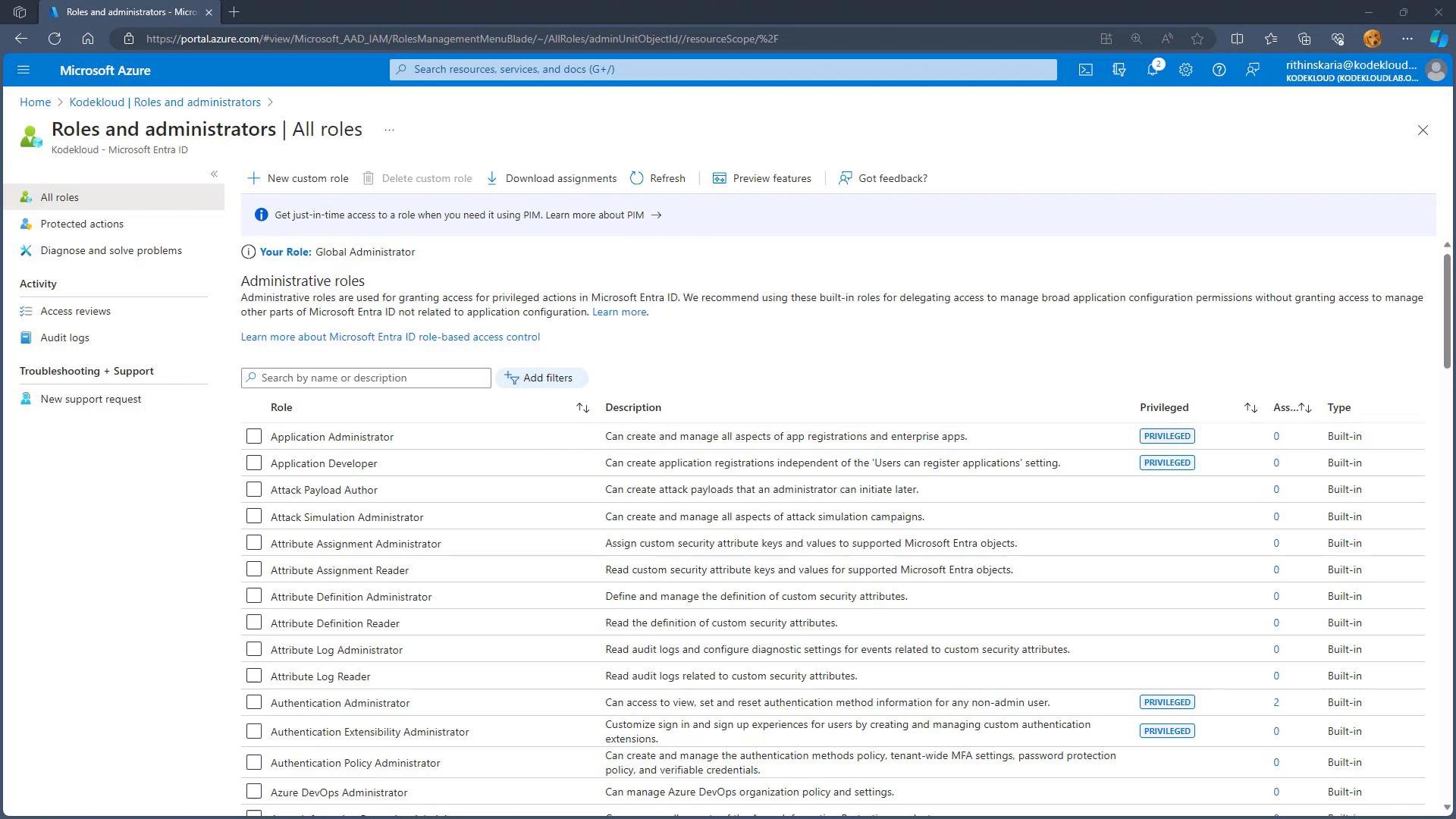Screen dimensions: 1456x819
Task: Close the Roles and administrators blade
Action: coord(1423,130)
